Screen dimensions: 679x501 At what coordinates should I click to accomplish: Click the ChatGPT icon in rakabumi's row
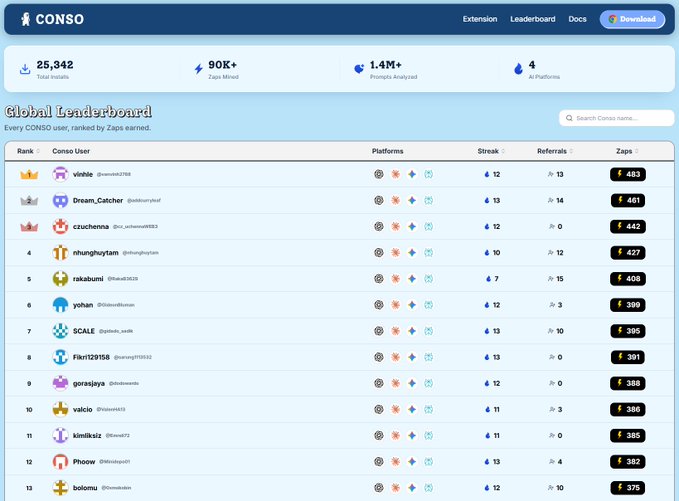[379, 279]
